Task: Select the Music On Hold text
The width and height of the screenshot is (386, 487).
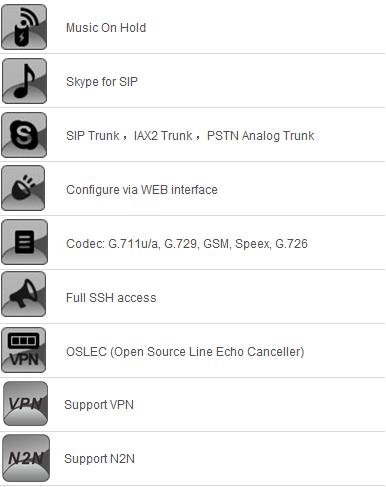Action: (106, 28)
